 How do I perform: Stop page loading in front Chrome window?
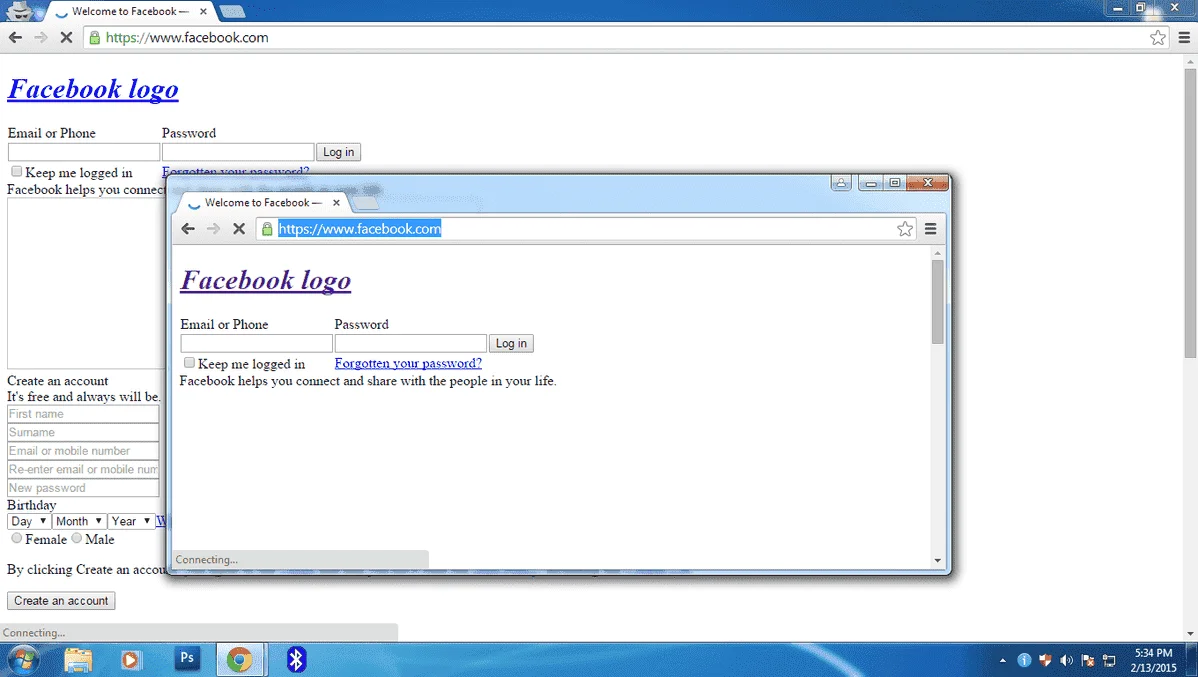[x=239, y=228]
